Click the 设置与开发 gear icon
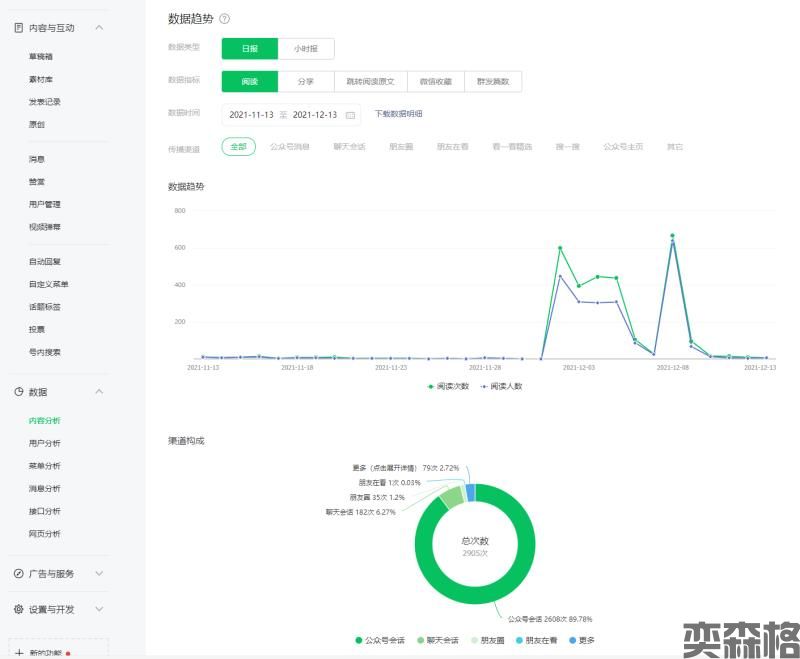This screenshot has width=800, height=659. [18, 609]
